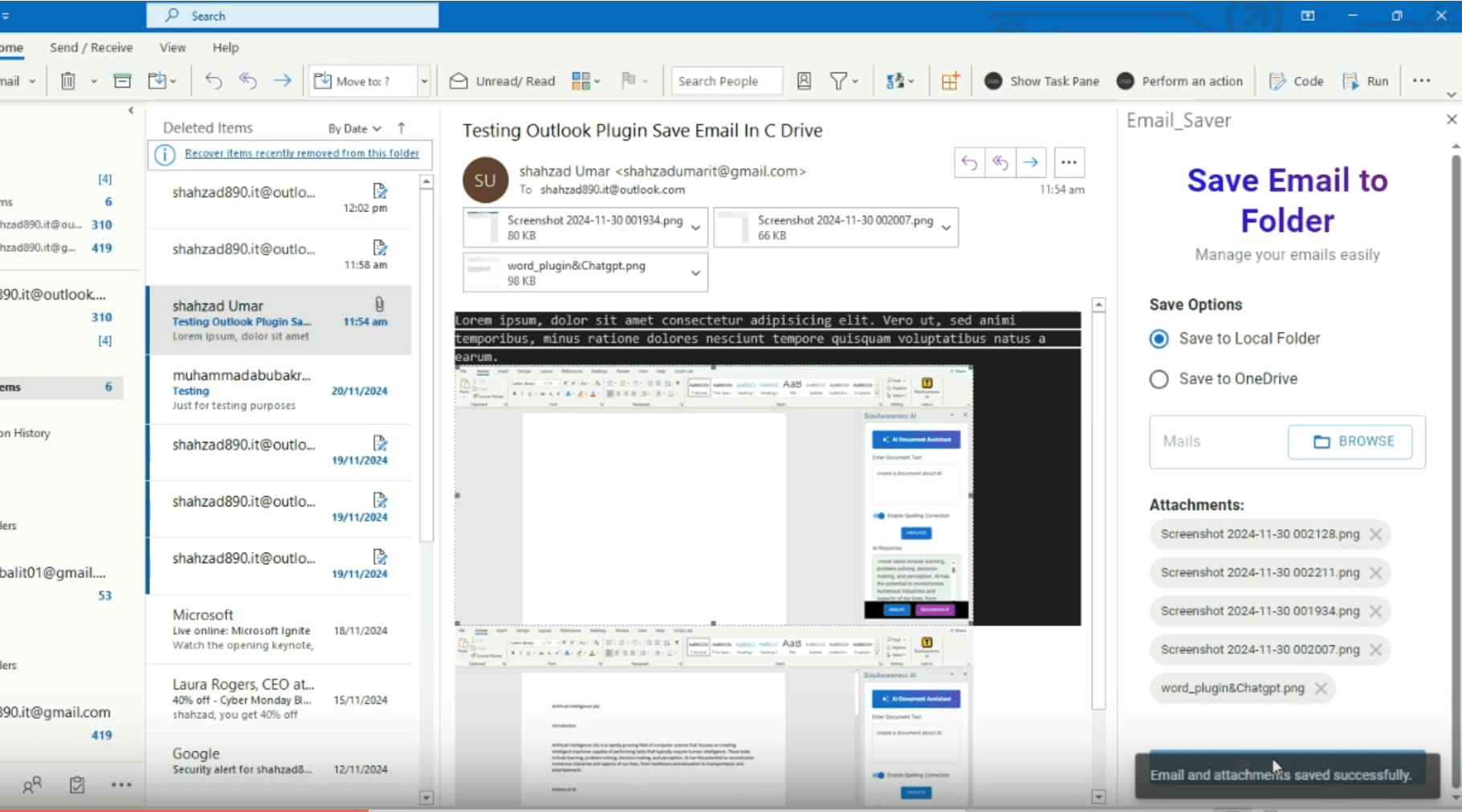
Task: Close the Email_Saver task pane
Action: click(1452, 120)
